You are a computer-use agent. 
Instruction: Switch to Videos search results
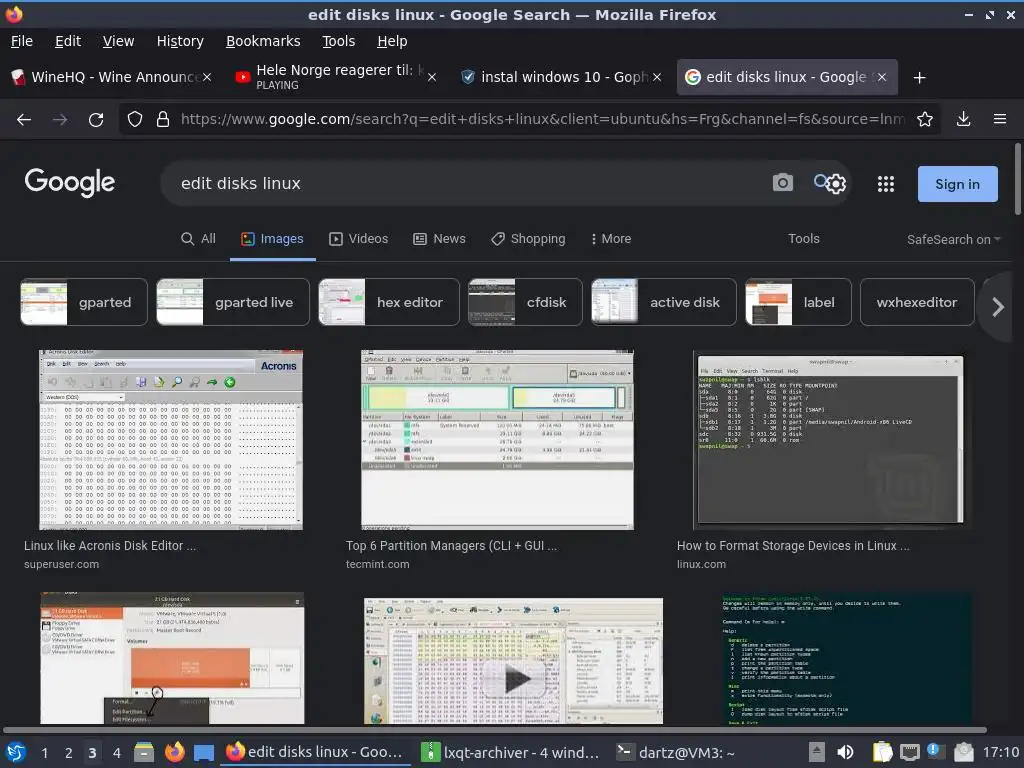pos(359,239)
